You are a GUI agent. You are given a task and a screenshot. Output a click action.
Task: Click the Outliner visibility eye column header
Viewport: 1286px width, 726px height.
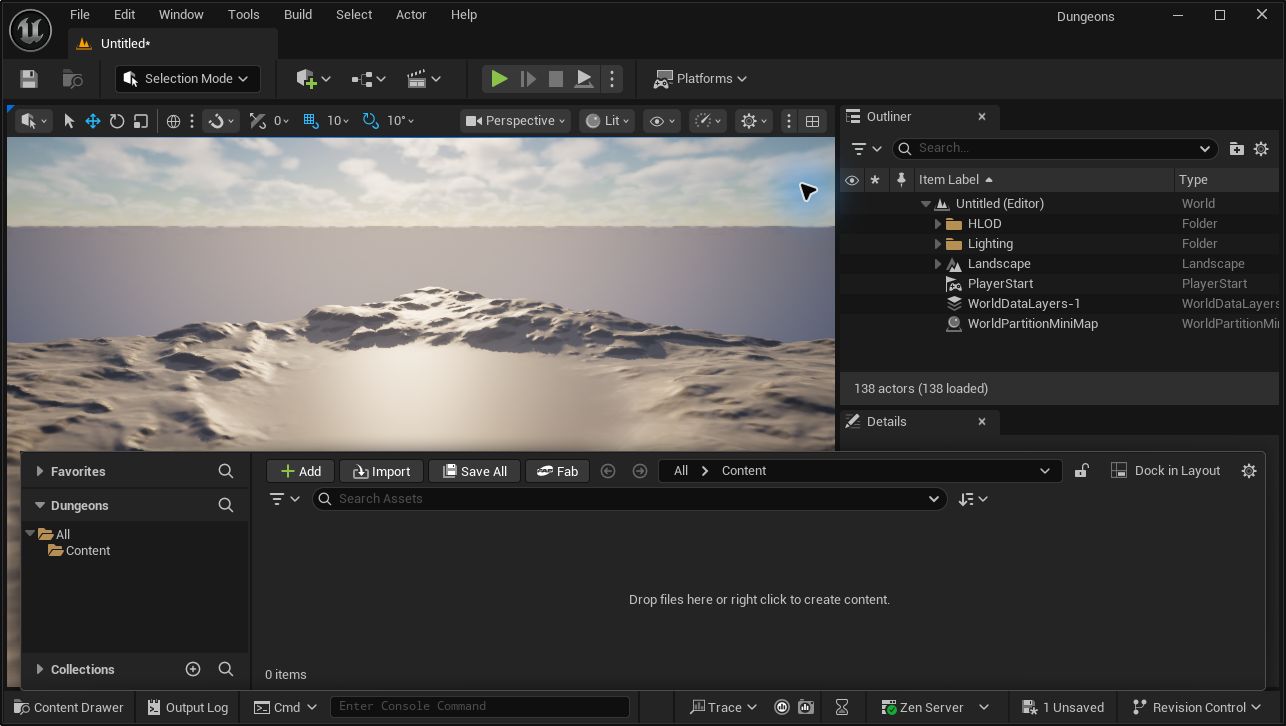coord(852,180)
